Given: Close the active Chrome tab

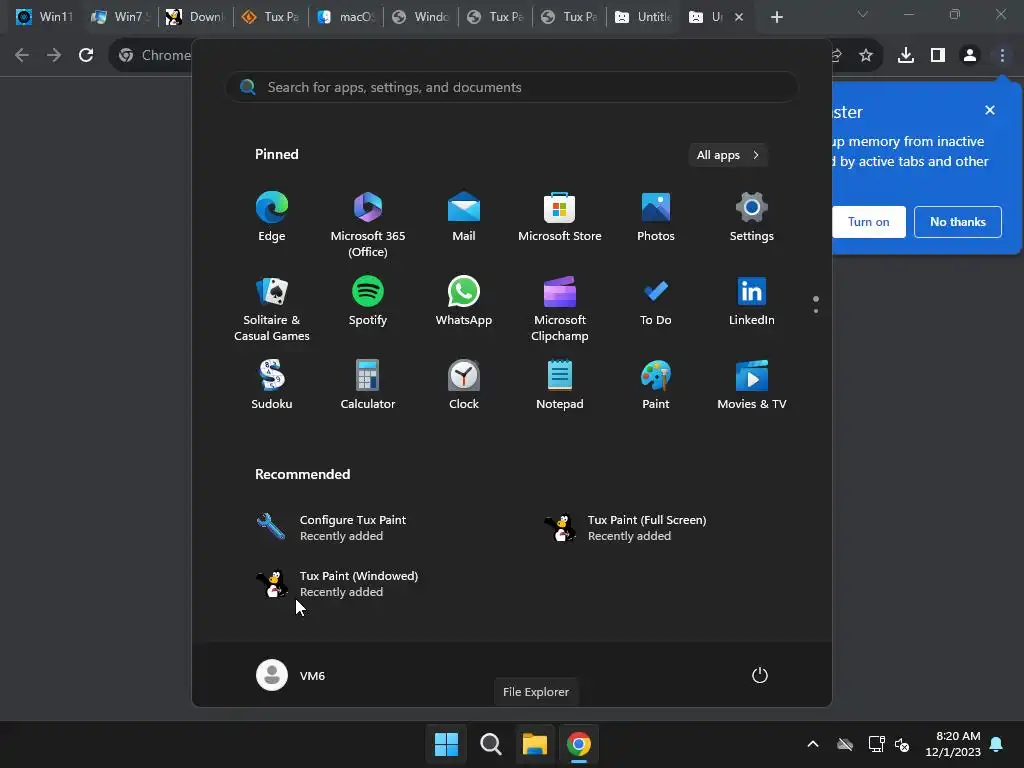Looking at the screenshot, I should [739, 17].
